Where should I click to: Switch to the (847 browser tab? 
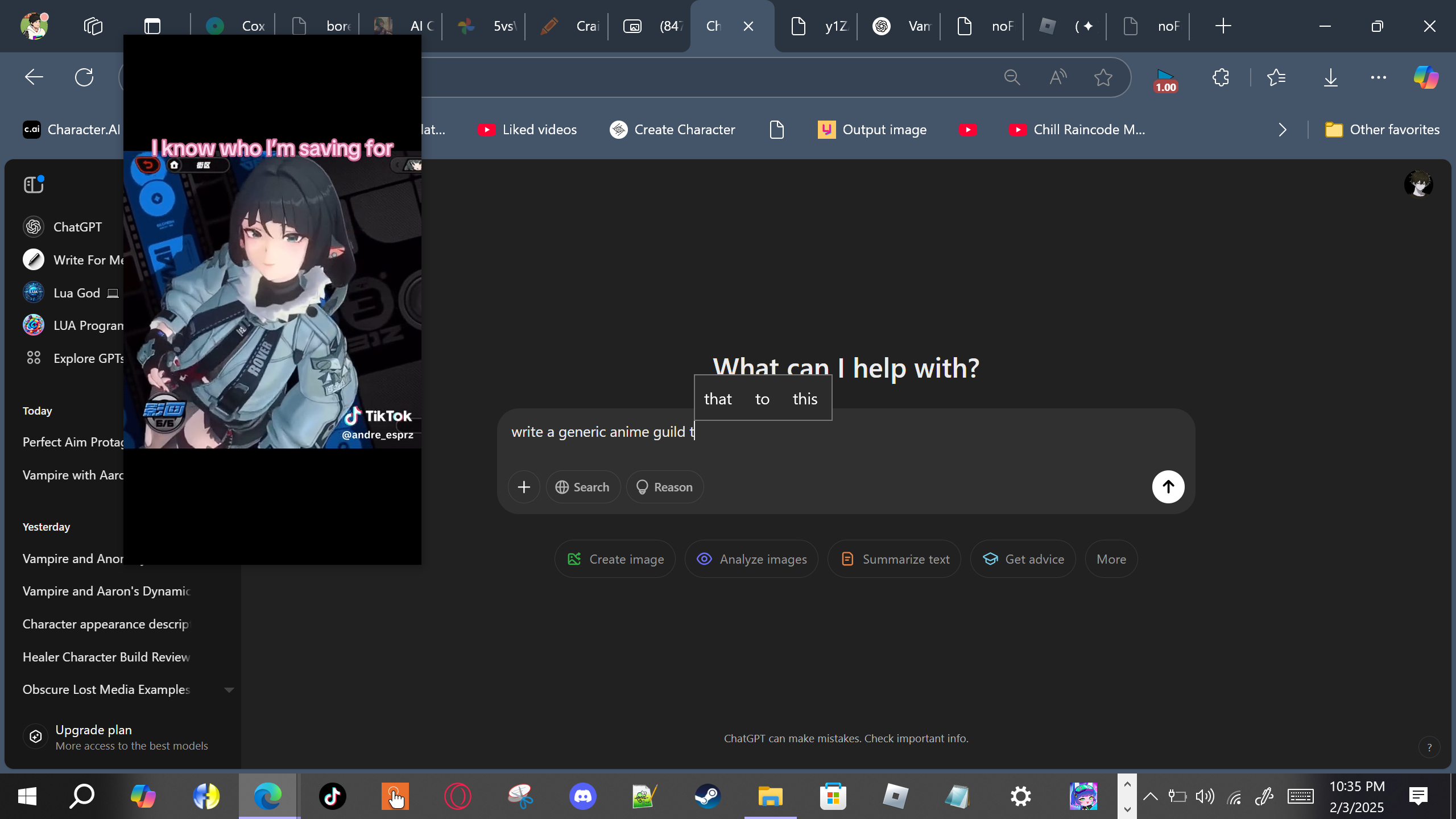tap(650, 26)
